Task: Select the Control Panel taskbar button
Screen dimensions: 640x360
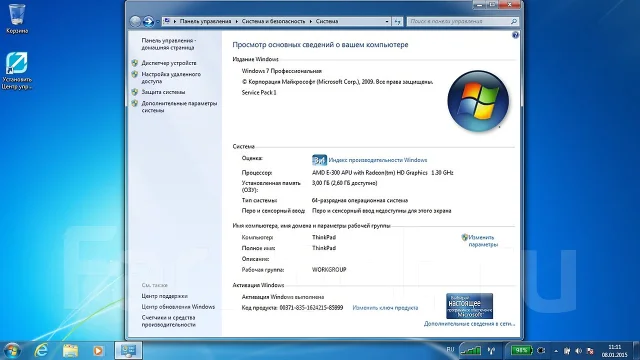Action: point(128,351)
